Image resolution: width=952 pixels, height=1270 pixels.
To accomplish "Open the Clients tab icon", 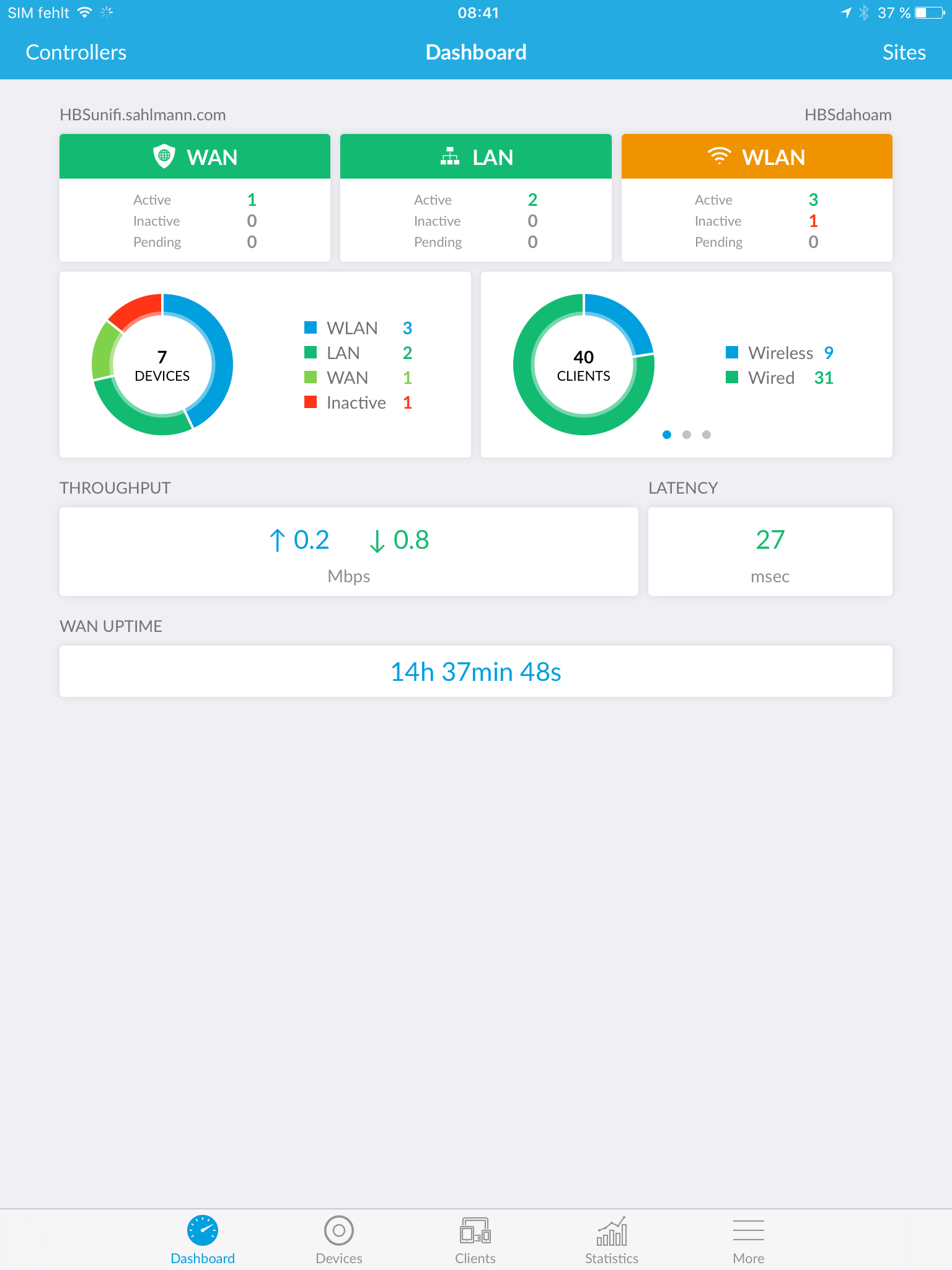I will click(475, 1230).
